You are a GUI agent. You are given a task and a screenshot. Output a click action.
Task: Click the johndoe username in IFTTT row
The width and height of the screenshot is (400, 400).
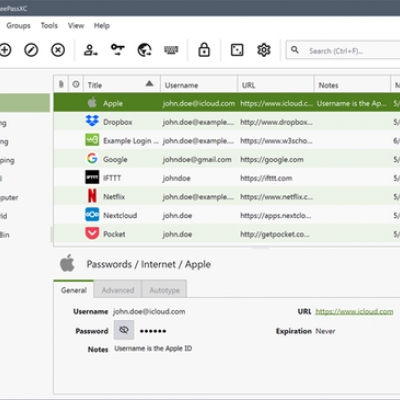(176, 178)
